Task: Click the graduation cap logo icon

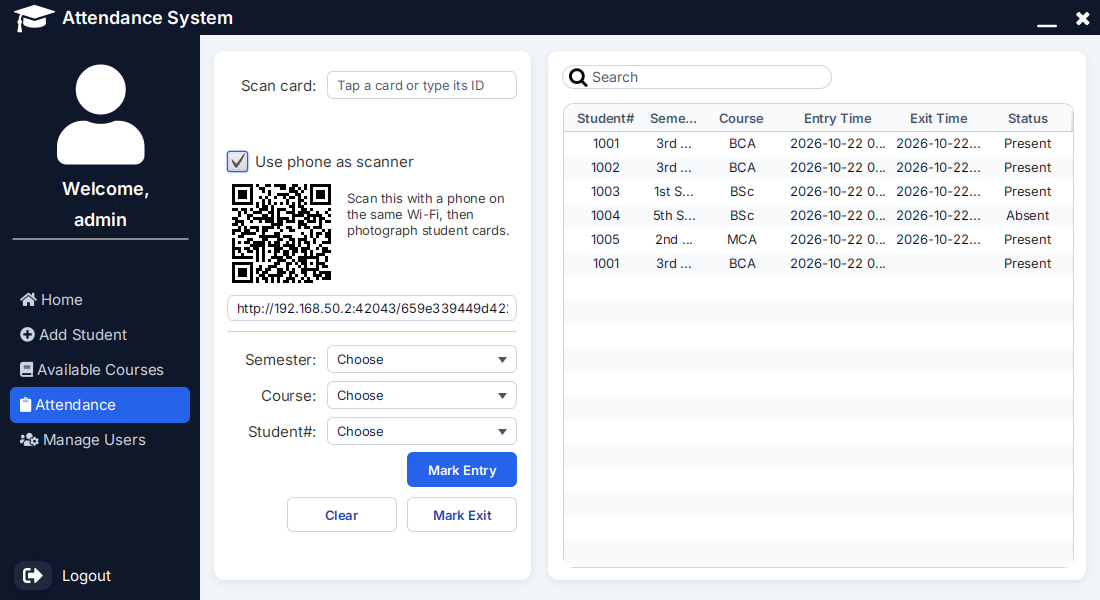Action: (34, 18)
